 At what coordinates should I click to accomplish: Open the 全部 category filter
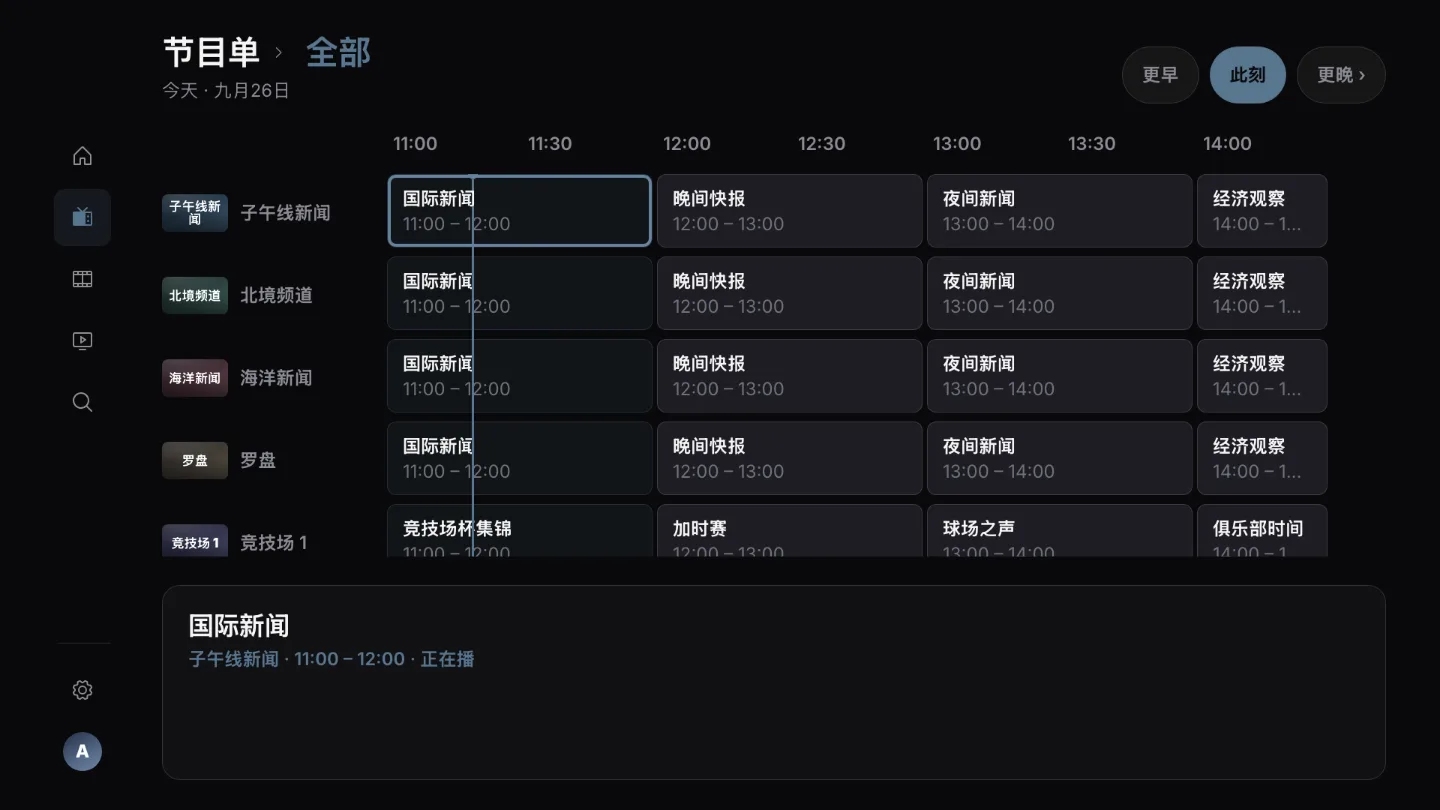338,52
